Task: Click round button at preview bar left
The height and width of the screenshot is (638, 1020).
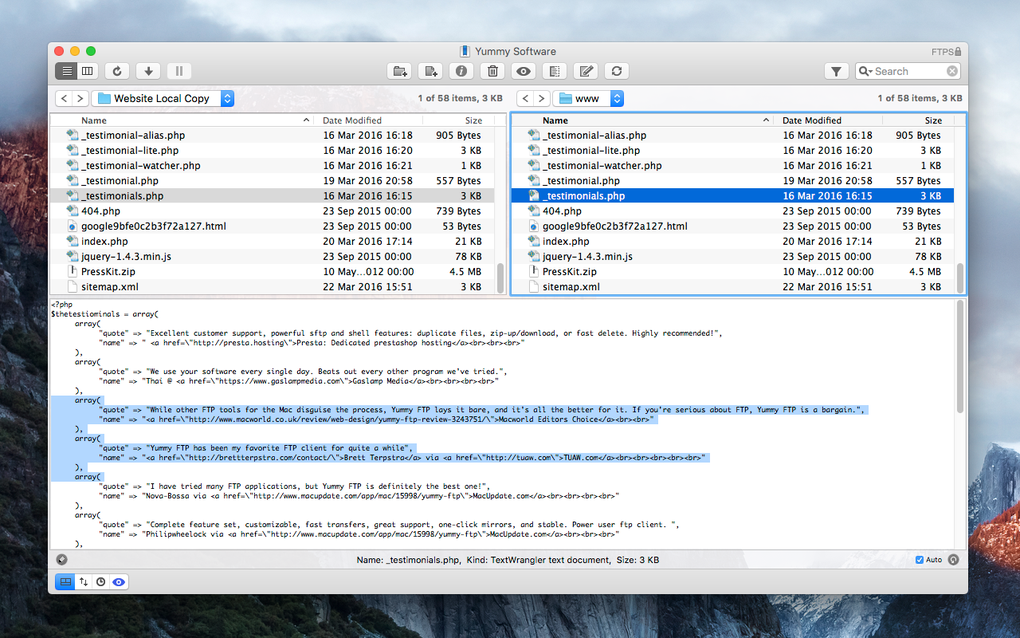Action: point(62,559)
